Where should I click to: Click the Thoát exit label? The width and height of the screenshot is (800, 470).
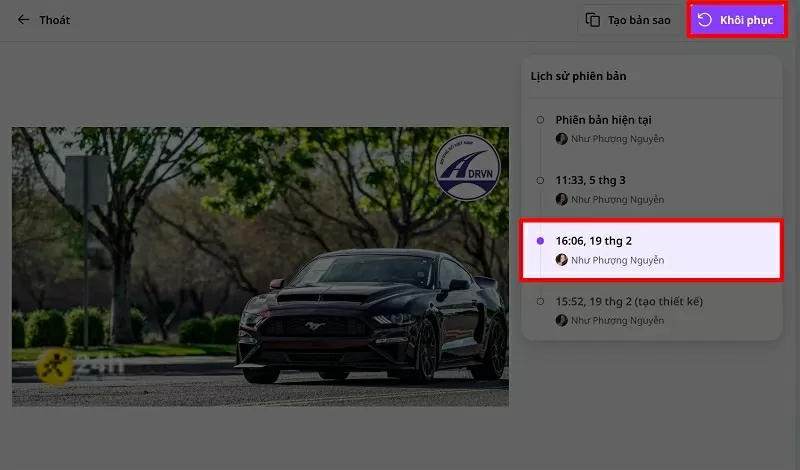tap(55, 20)
